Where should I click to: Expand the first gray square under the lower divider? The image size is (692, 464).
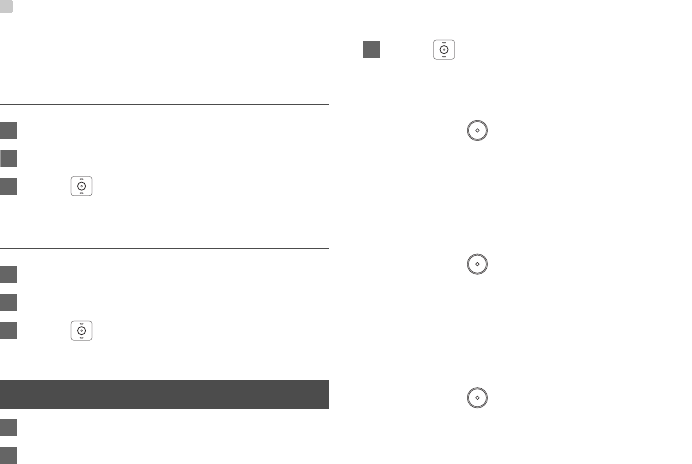click(8, 274)
